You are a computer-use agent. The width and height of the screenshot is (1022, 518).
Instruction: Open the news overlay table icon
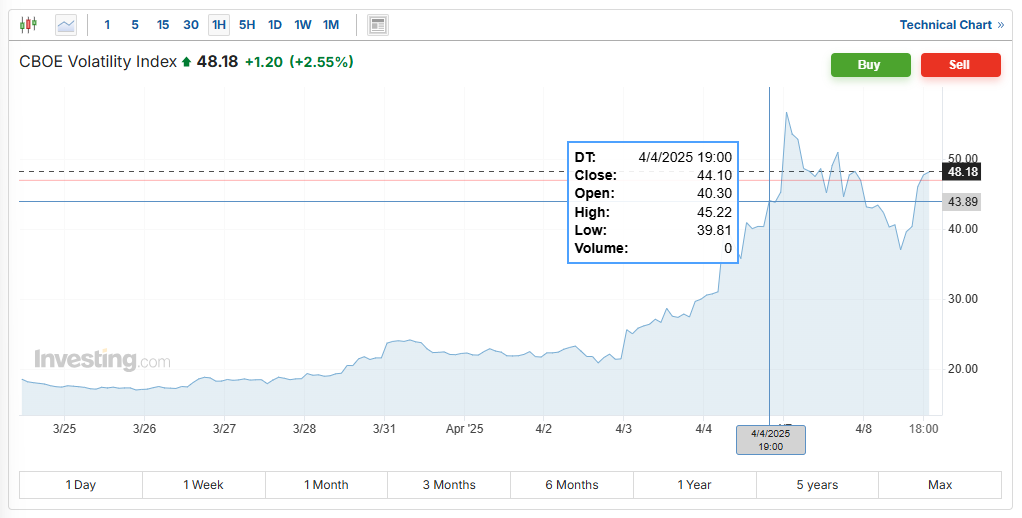[x=378, y=25]
